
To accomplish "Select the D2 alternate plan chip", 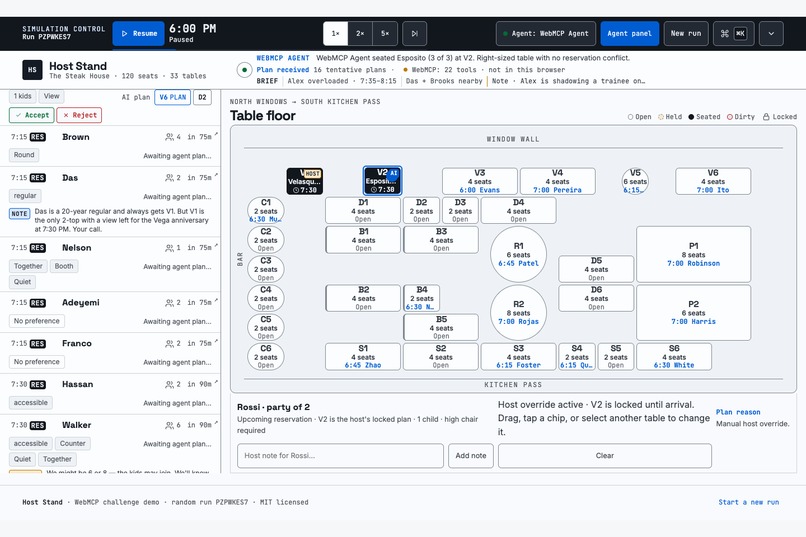I will click(x=203, y=97).
